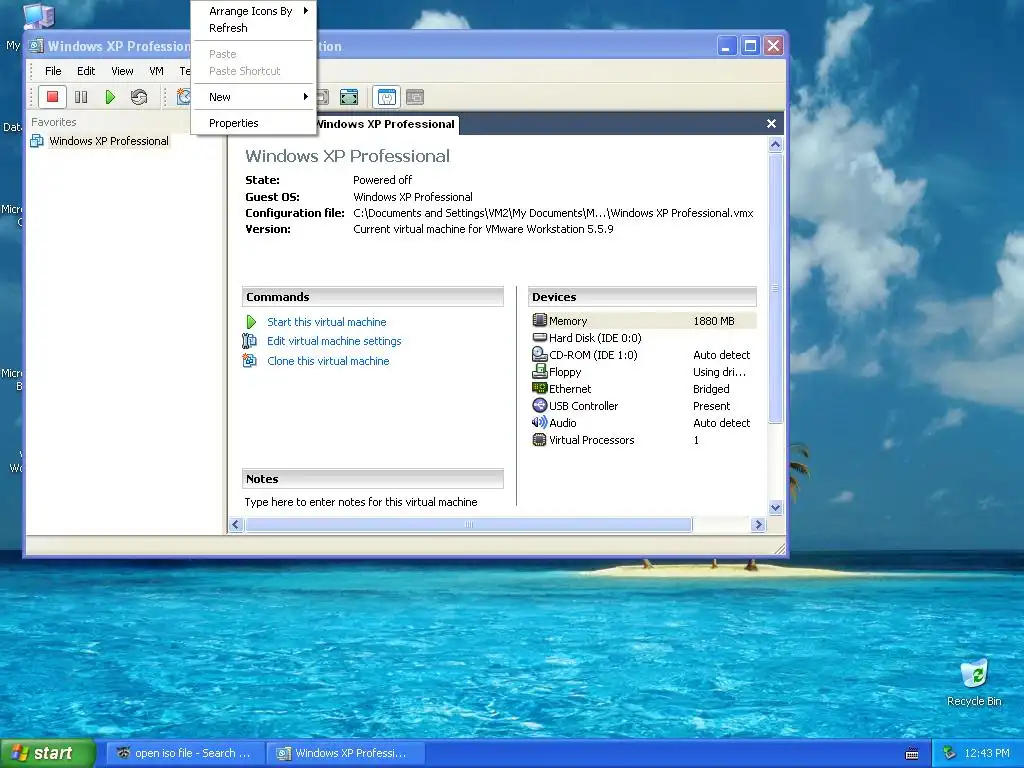Click the green Power On play icon
This screenshot has height=768, width=1024.
pyautogui.click(x=110, y=97)
